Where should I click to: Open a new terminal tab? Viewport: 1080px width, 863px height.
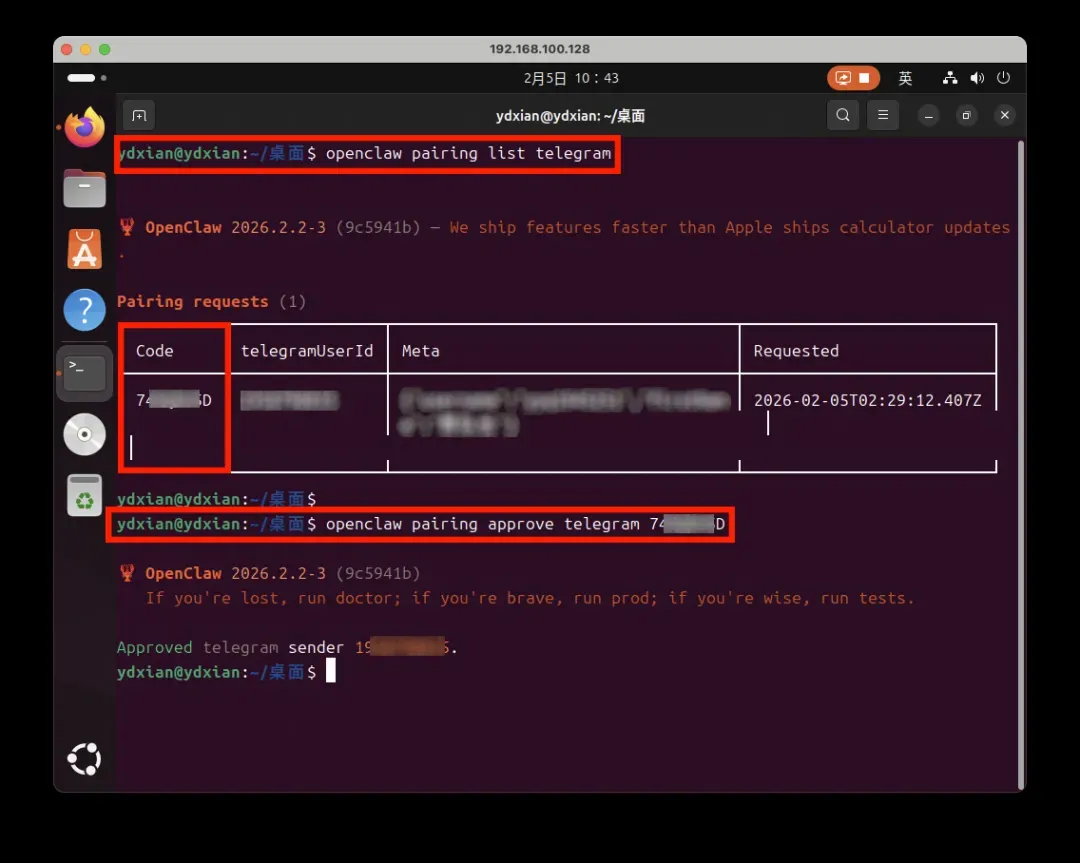tap(139, 116)
